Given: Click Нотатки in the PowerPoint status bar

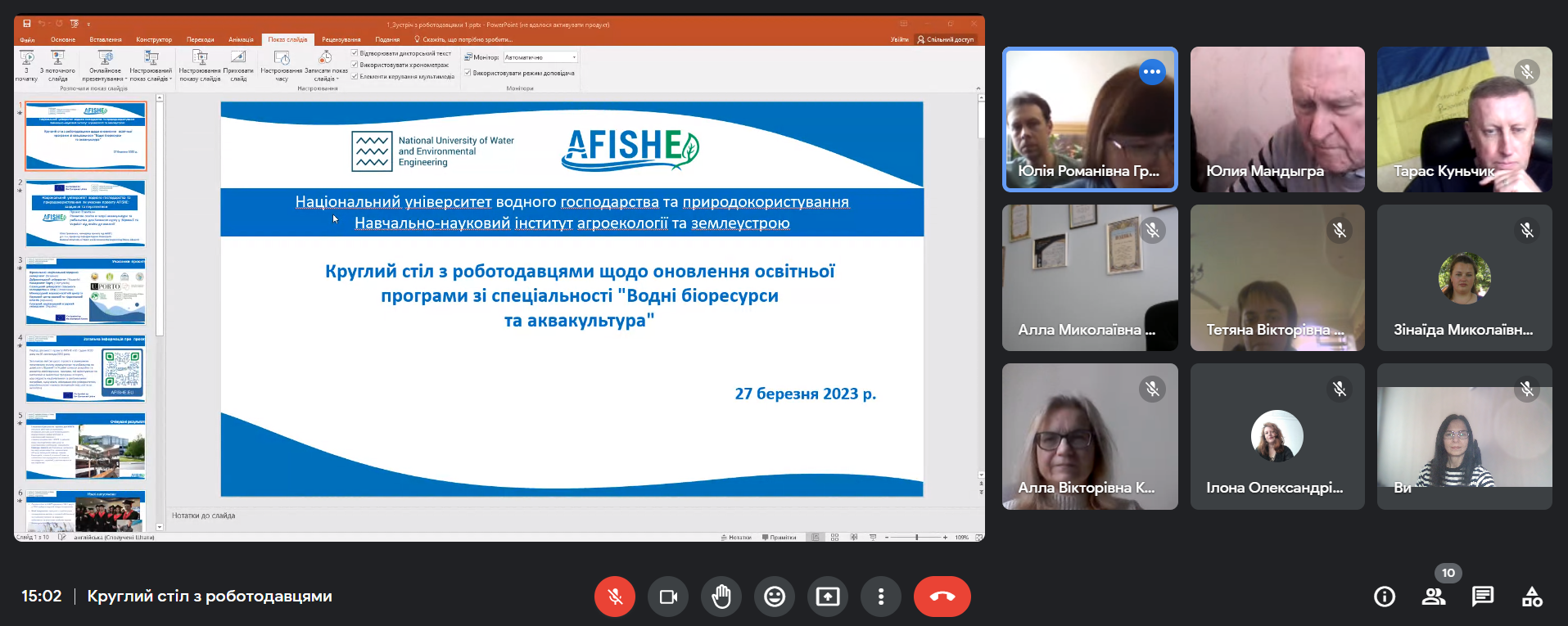Looking at the screenshot, I should 736,538.
